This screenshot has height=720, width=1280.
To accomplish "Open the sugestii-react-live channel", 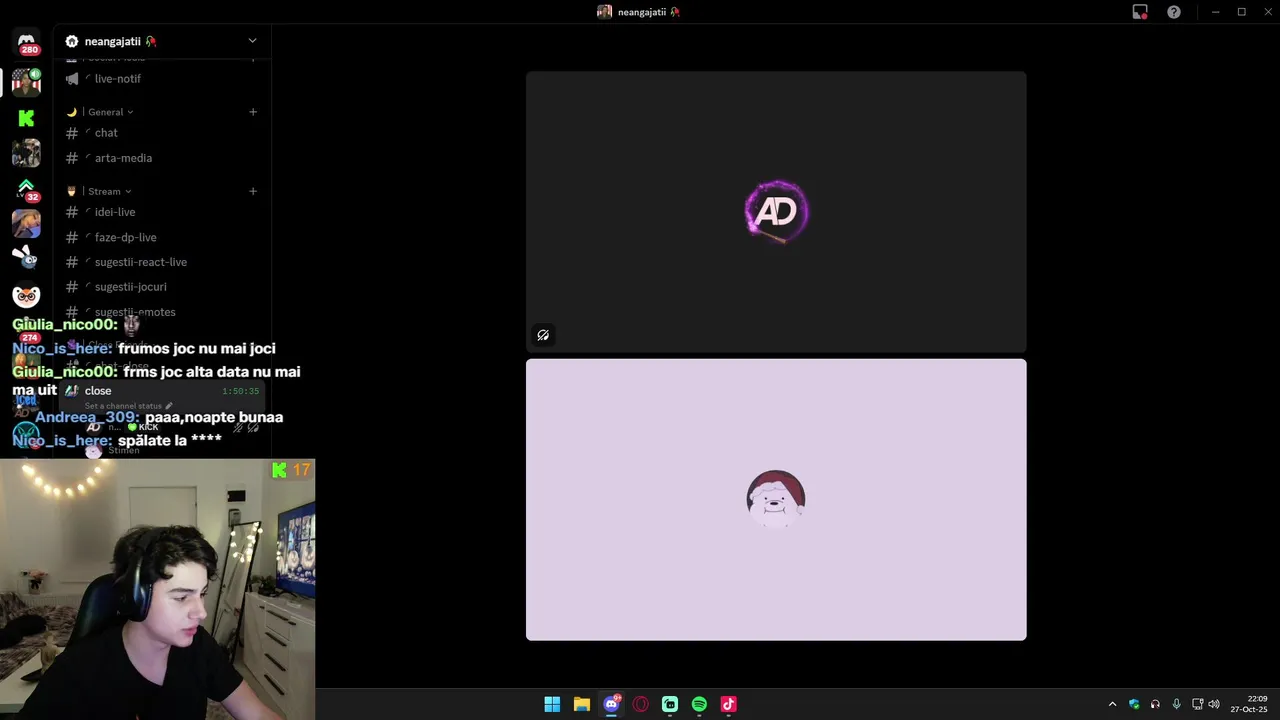I will (160, 262).
